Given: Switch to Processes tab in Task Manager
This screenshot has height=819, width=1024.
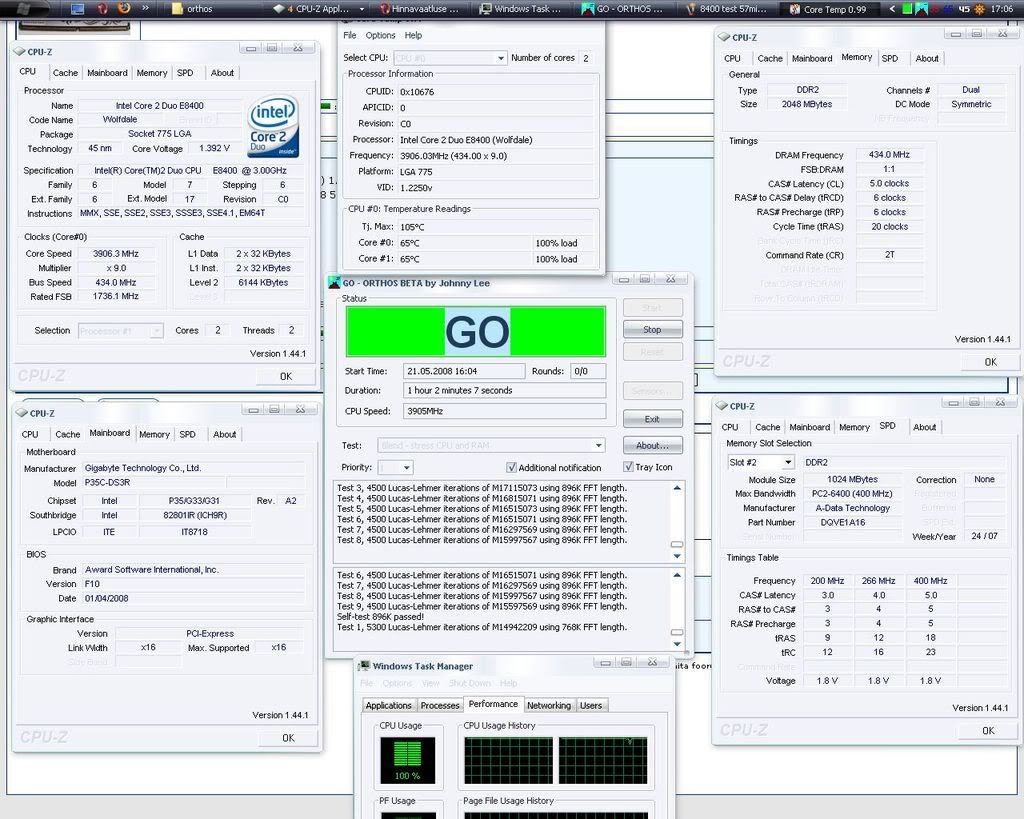Looking at the screenshot, I should (440, 705).
